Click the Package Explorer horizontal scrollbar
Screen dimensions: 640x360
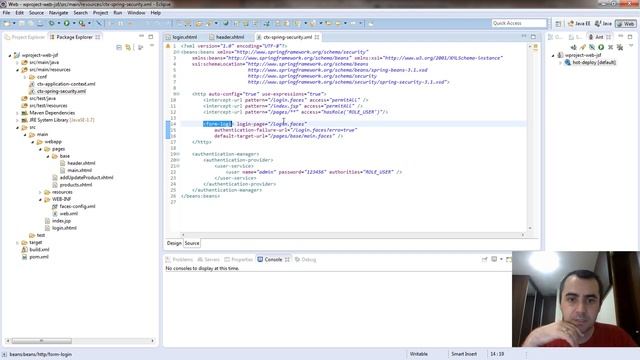pyautogui.click(x=42, y=340)
